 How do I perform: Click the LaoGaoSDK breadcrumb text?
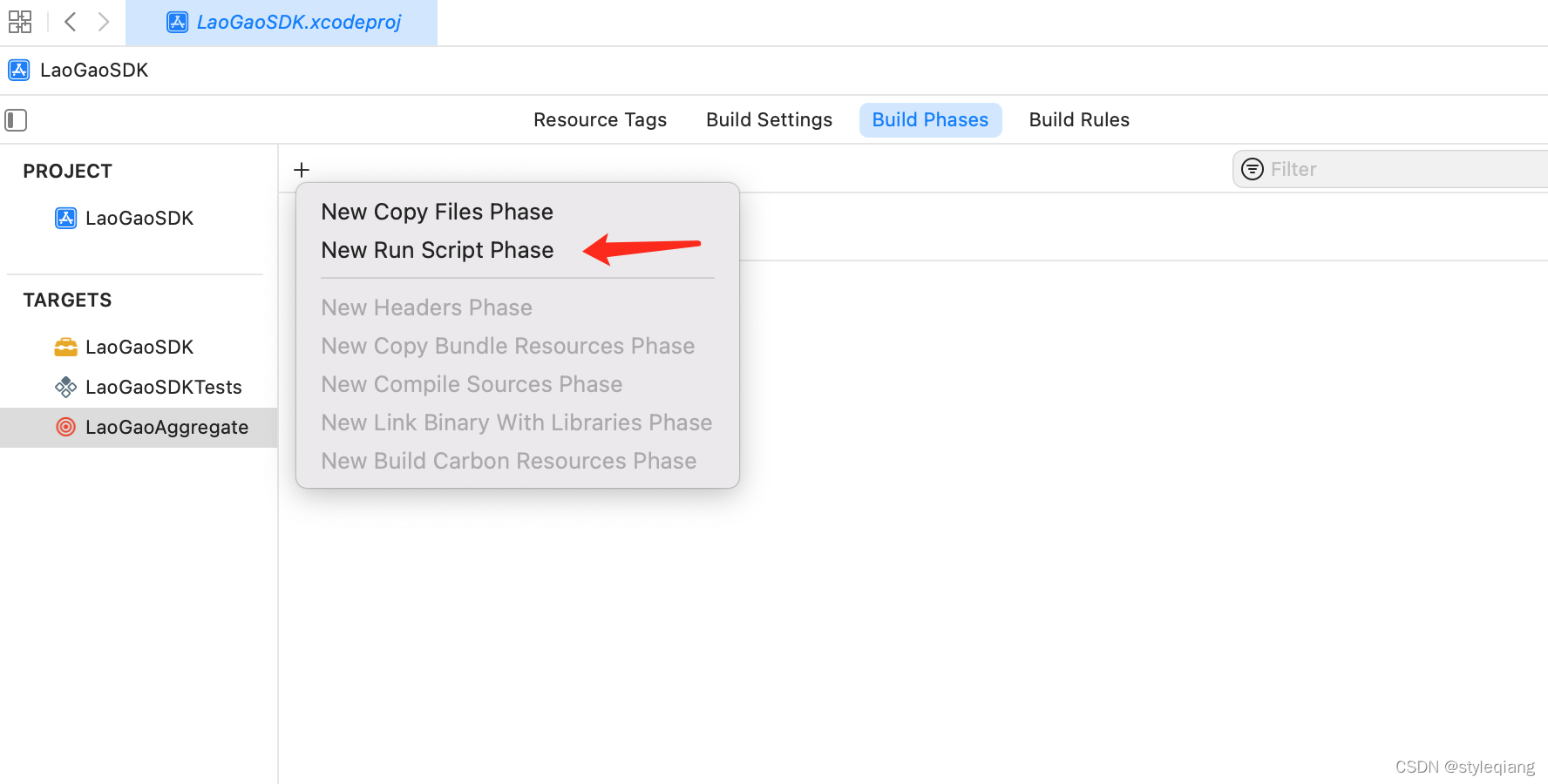(x=94, y=70)
